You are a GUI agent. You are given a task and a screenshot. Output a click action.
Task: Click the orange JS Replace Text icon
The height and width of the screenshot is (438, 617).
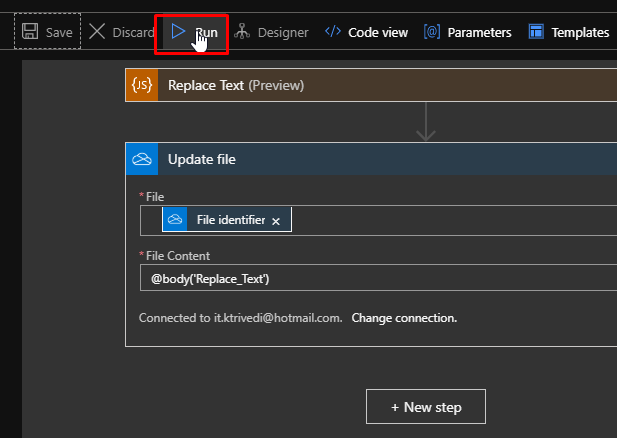(x=142, y=85)
